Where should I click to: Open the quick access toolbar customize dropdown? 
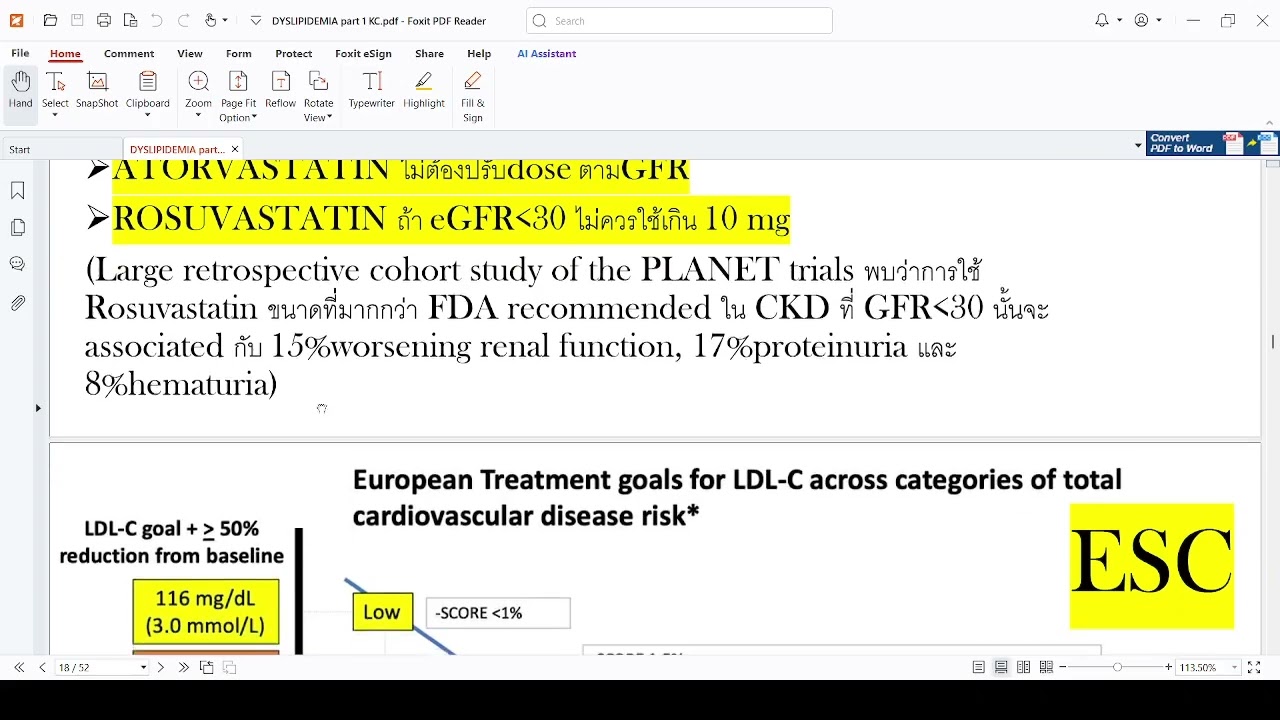pos(256,20)
